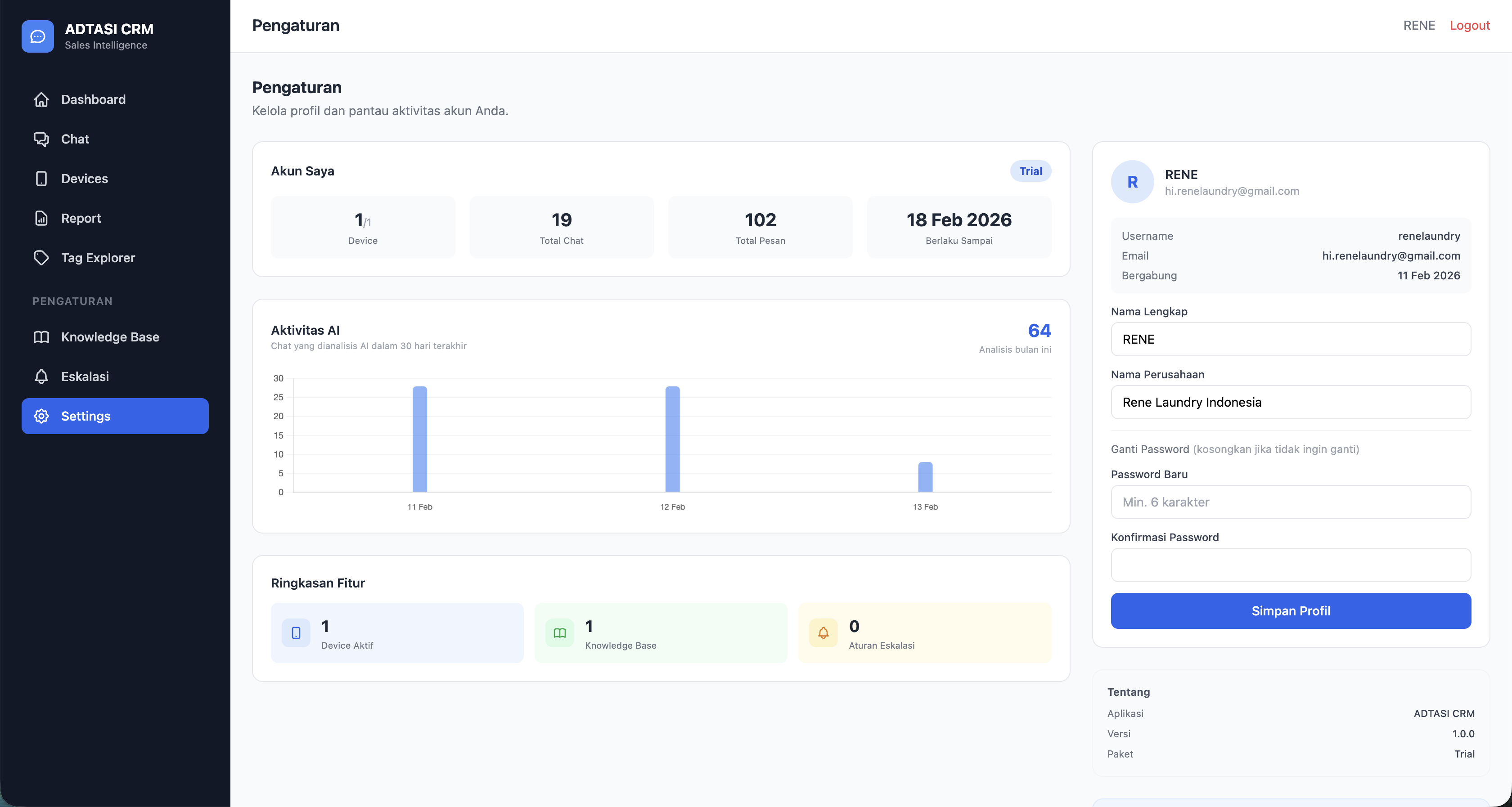Screen dimensions: 1512x807
Task: Click the Nama Lengkap input field
Action: tap(1290, 339)
